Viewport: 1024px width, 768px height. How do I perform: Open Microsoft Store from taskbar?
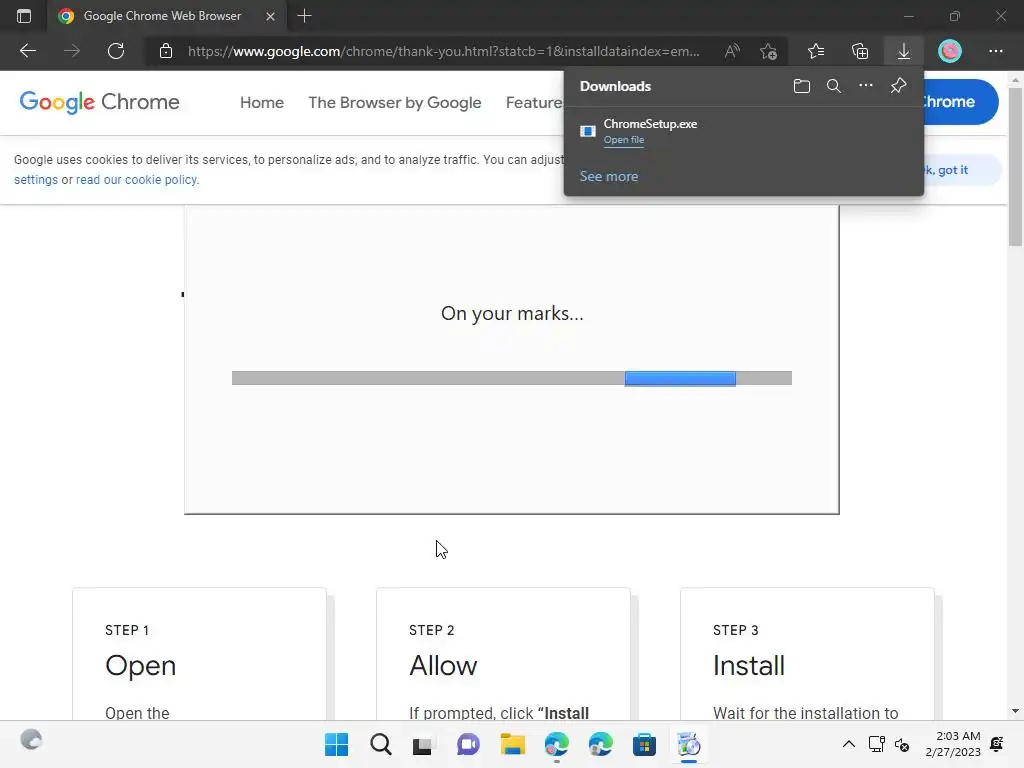click(x=644, y=744)
